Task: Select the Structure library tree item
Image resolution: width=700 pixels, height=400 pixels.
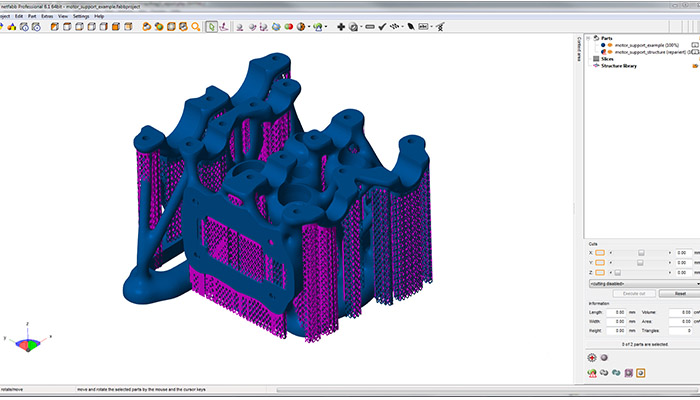Action: [619, 66]
